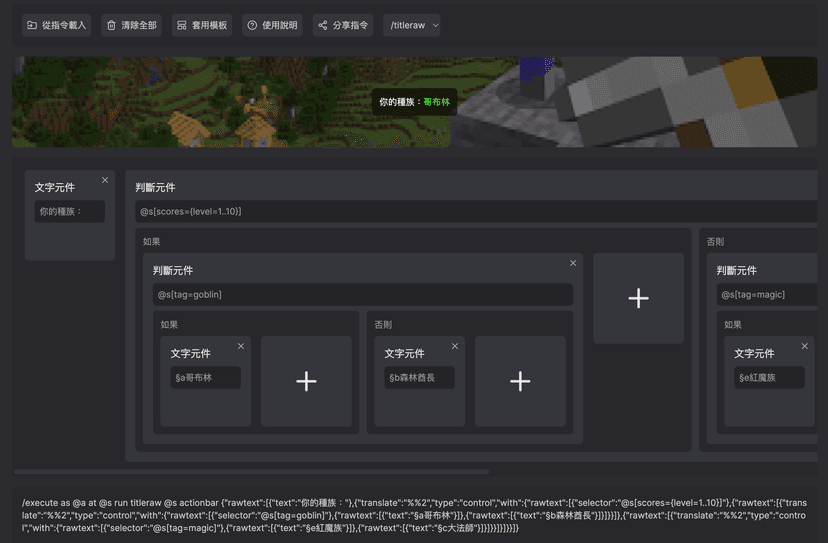Click the template icon beside 套用模板
The width and height of the screenshot is (828, 543).
(x=182, y=25)
